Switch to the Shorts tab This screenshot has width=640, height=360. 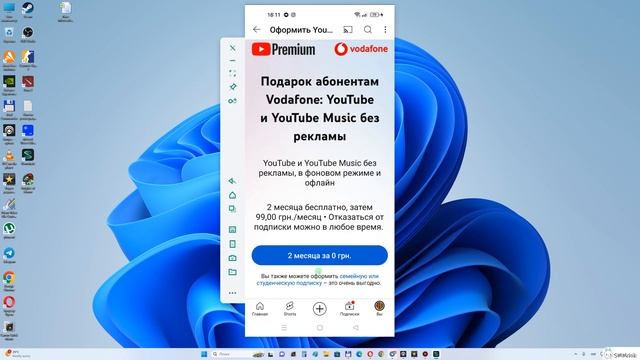coord(290,309)
